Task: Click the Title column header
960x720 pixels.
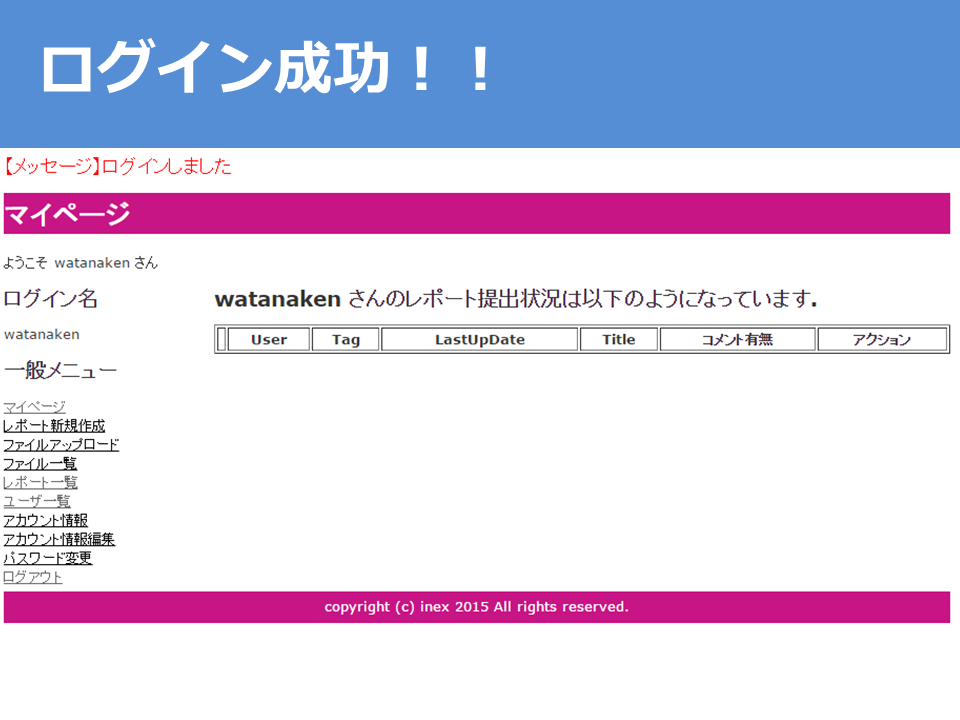Action: (x=618, y=339)
